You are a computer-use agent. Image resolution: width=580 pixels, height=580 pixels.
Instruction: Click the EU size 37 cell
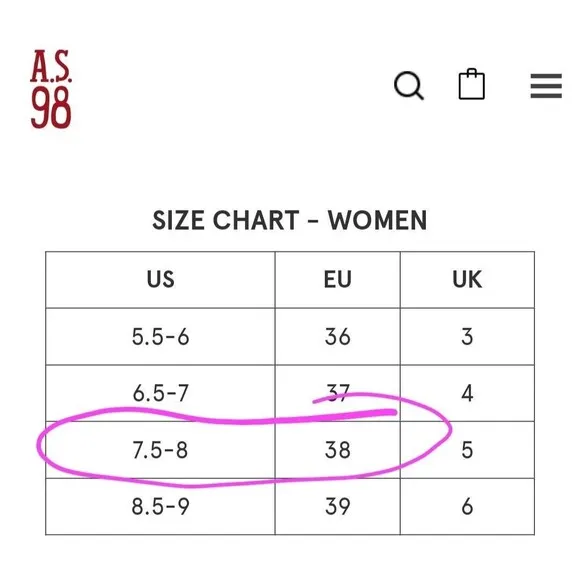(x=337, y=393)
